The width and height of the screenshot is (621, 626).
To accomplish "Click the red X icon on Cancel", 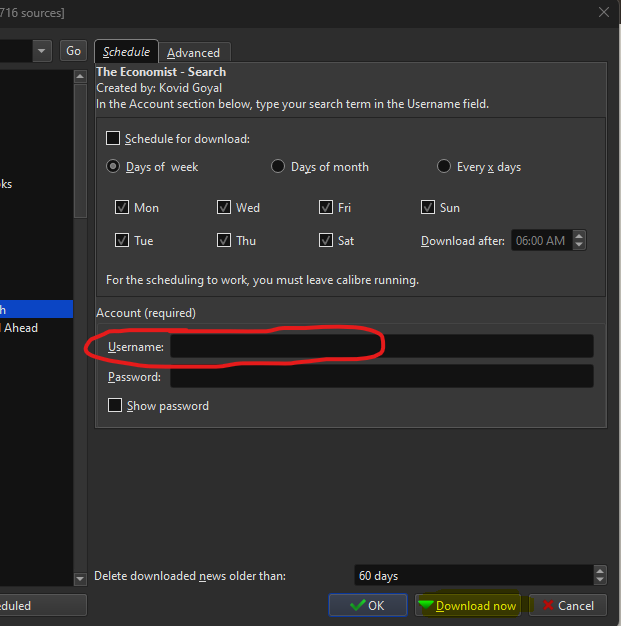I will [548, 605].
